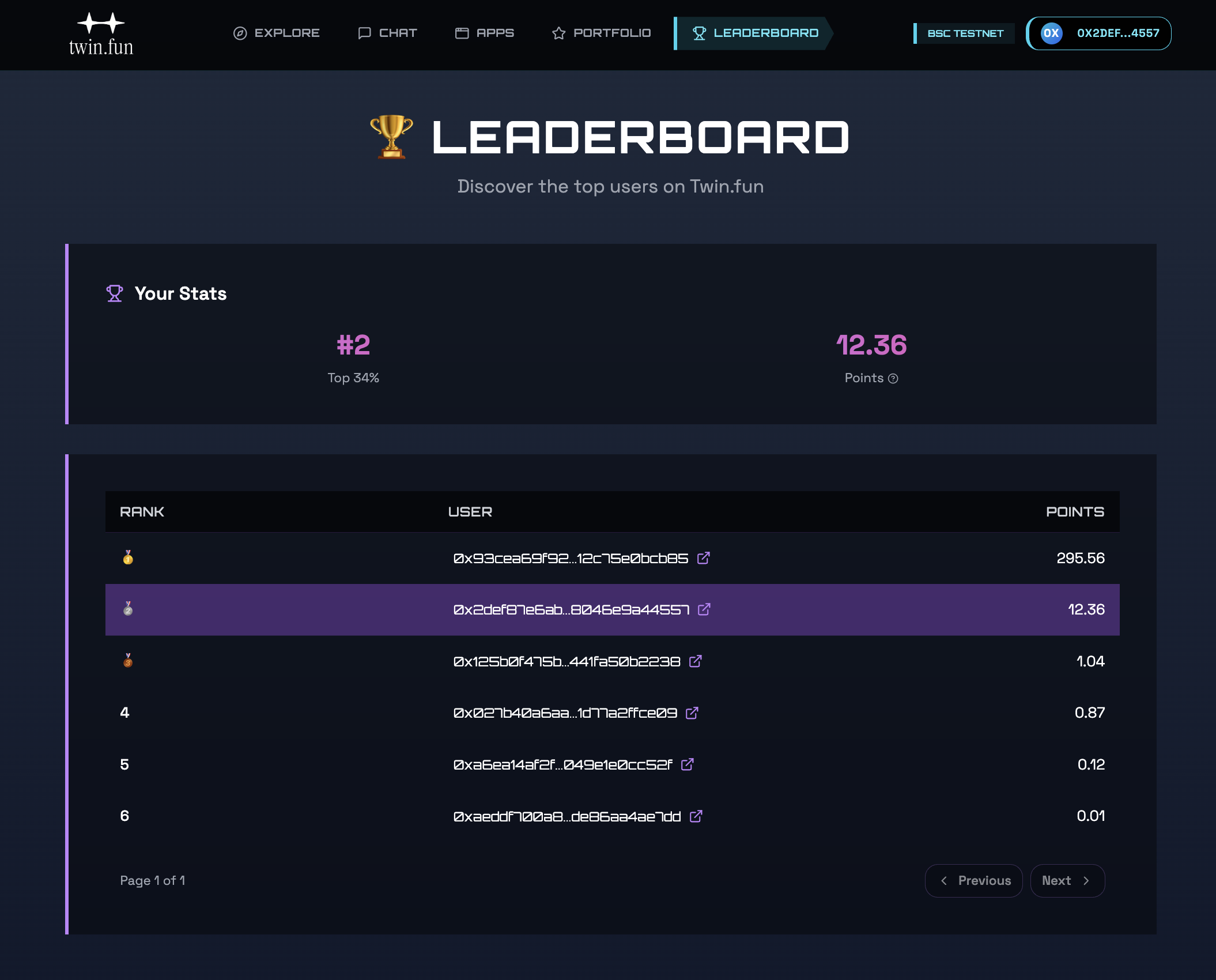The width and height of the screenshot is (1216, 980).
Task: Click the twin.fun logo icon
Action: [100, 24]
